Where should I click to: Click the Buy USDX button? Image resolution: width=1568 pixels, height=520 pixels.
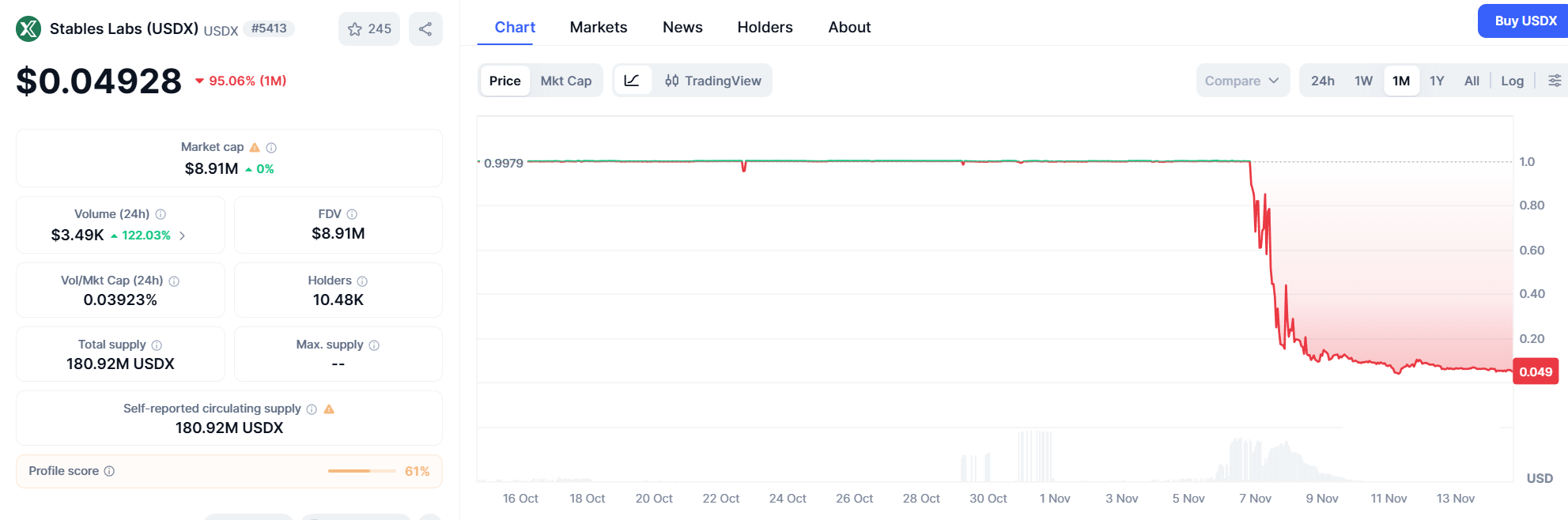coord(1525,21)
